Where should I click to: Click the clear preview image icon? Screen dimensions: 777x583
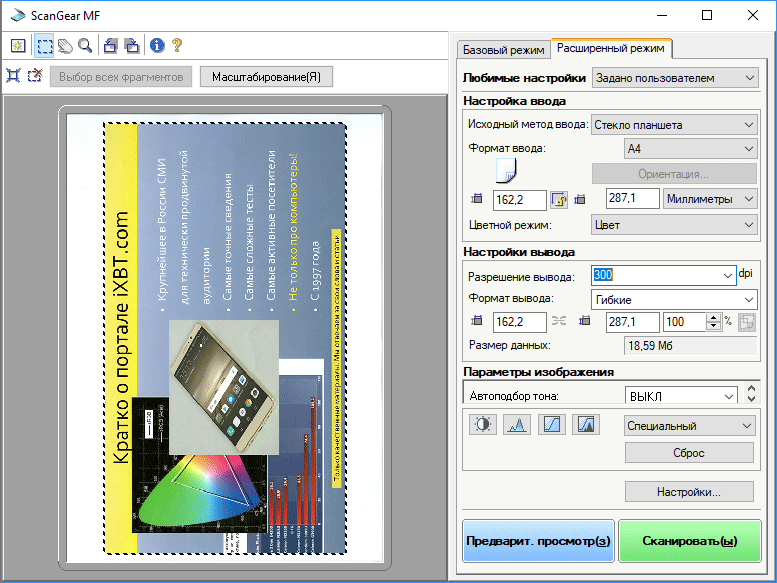click(x=18, y=45)
